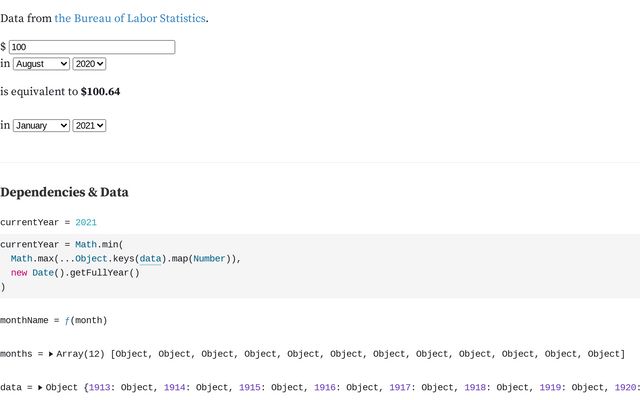Expand the months Array(12) triangle
640x400 pixels.
[51, 354]
